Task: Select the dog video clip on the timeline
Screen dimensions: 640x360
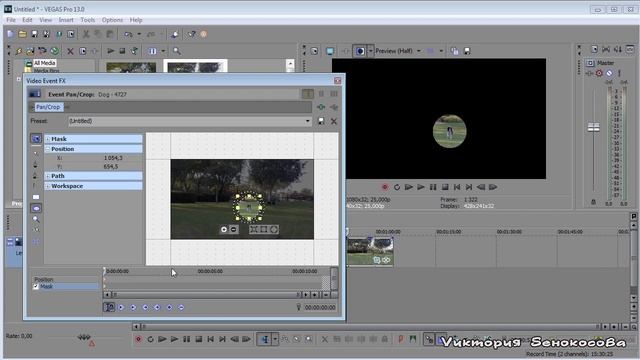Action: [370, 251]
